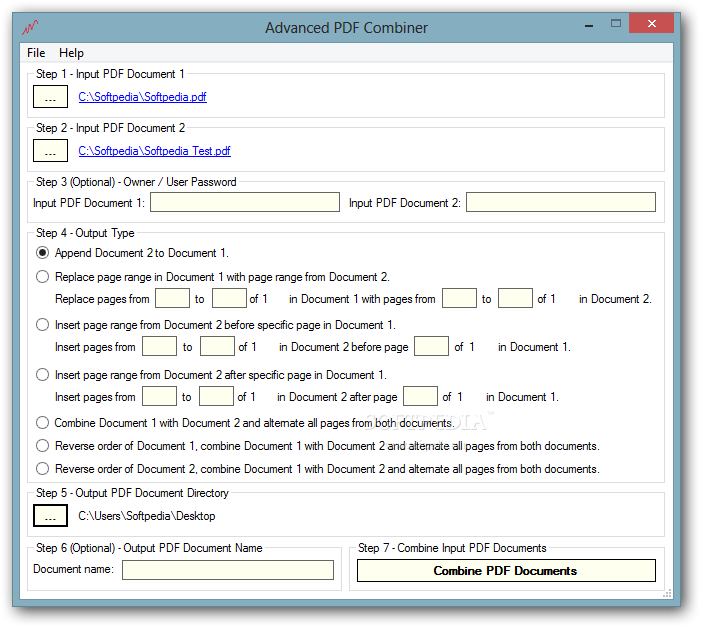
Task: Focus the Input PDF Document 2 password field
Action: pyautogui.click(x=561, y=202)
